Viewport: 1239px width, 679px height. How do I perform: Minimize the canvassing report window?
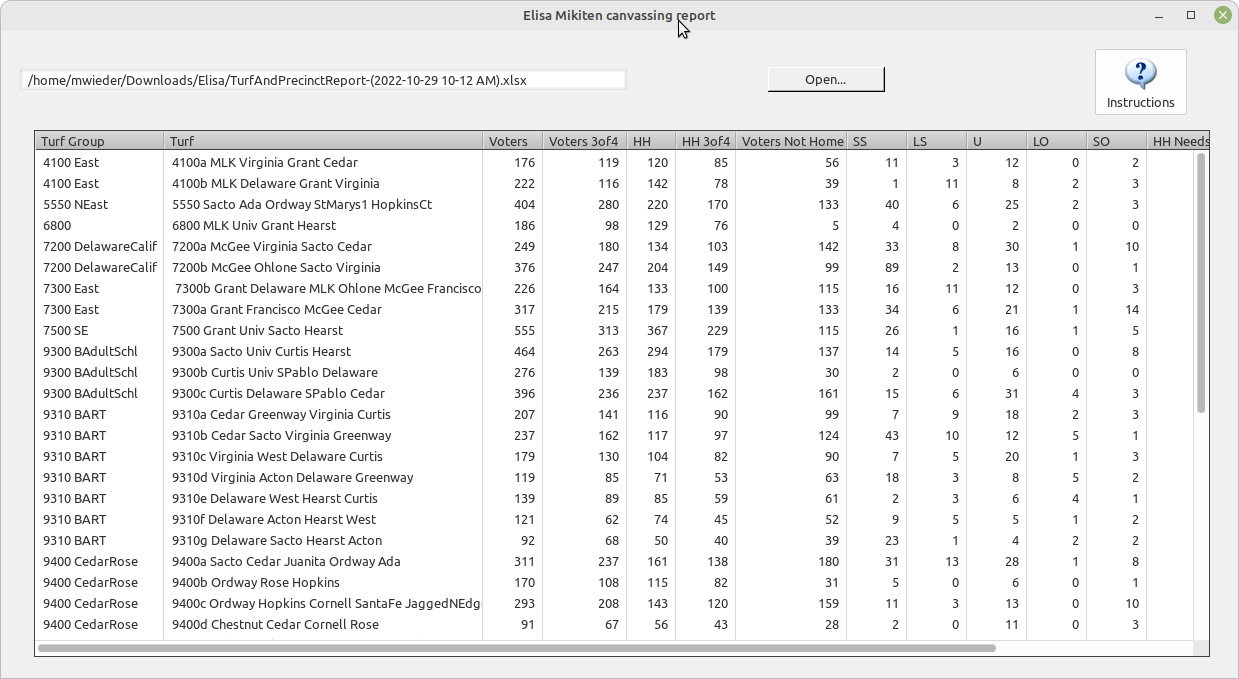1159,15
